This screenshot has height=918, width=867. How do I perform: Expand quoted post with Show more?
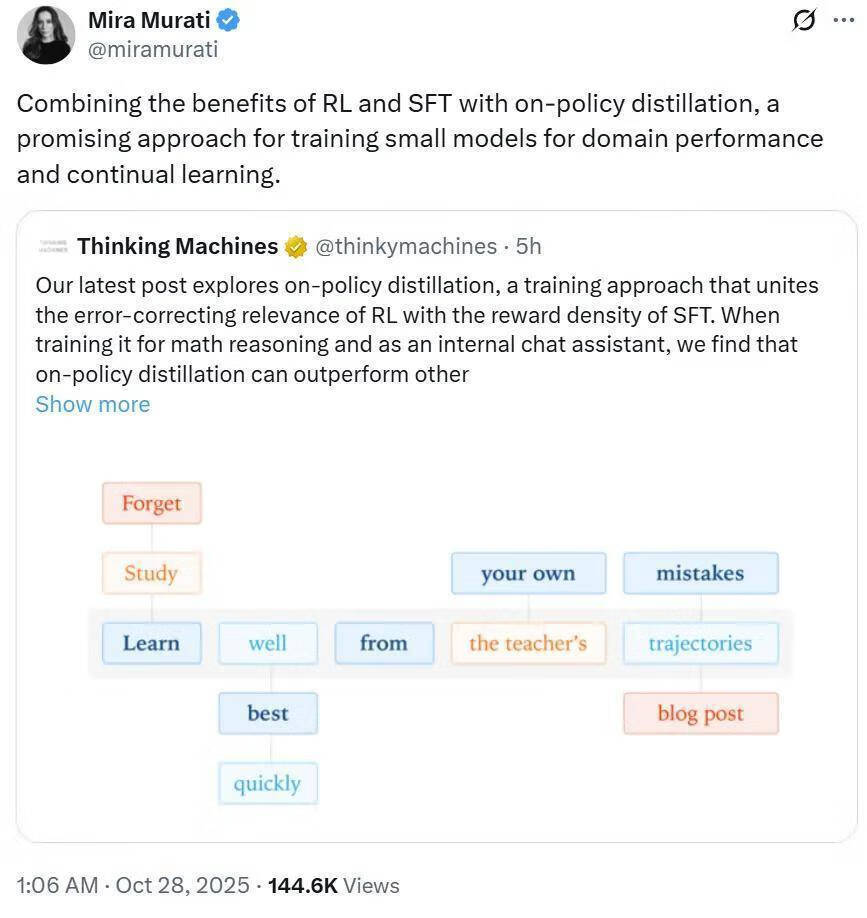tap(92, 404)
